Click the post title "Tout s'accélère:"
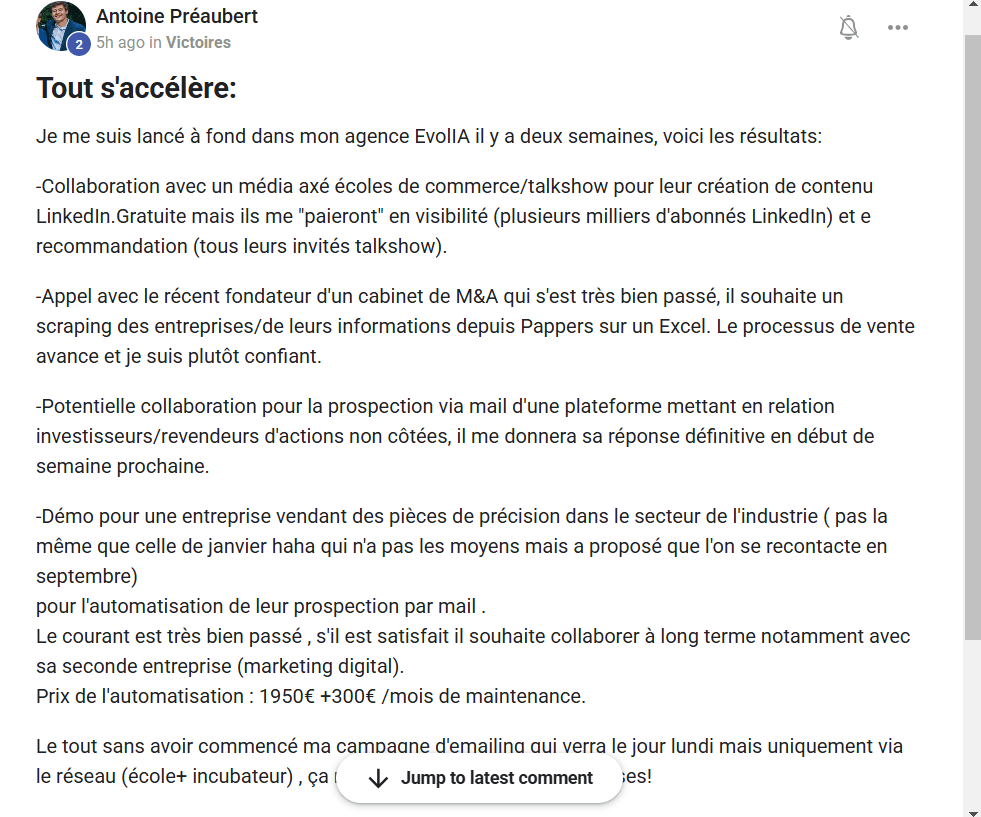981x817 pixels. (x=136, y=88)
